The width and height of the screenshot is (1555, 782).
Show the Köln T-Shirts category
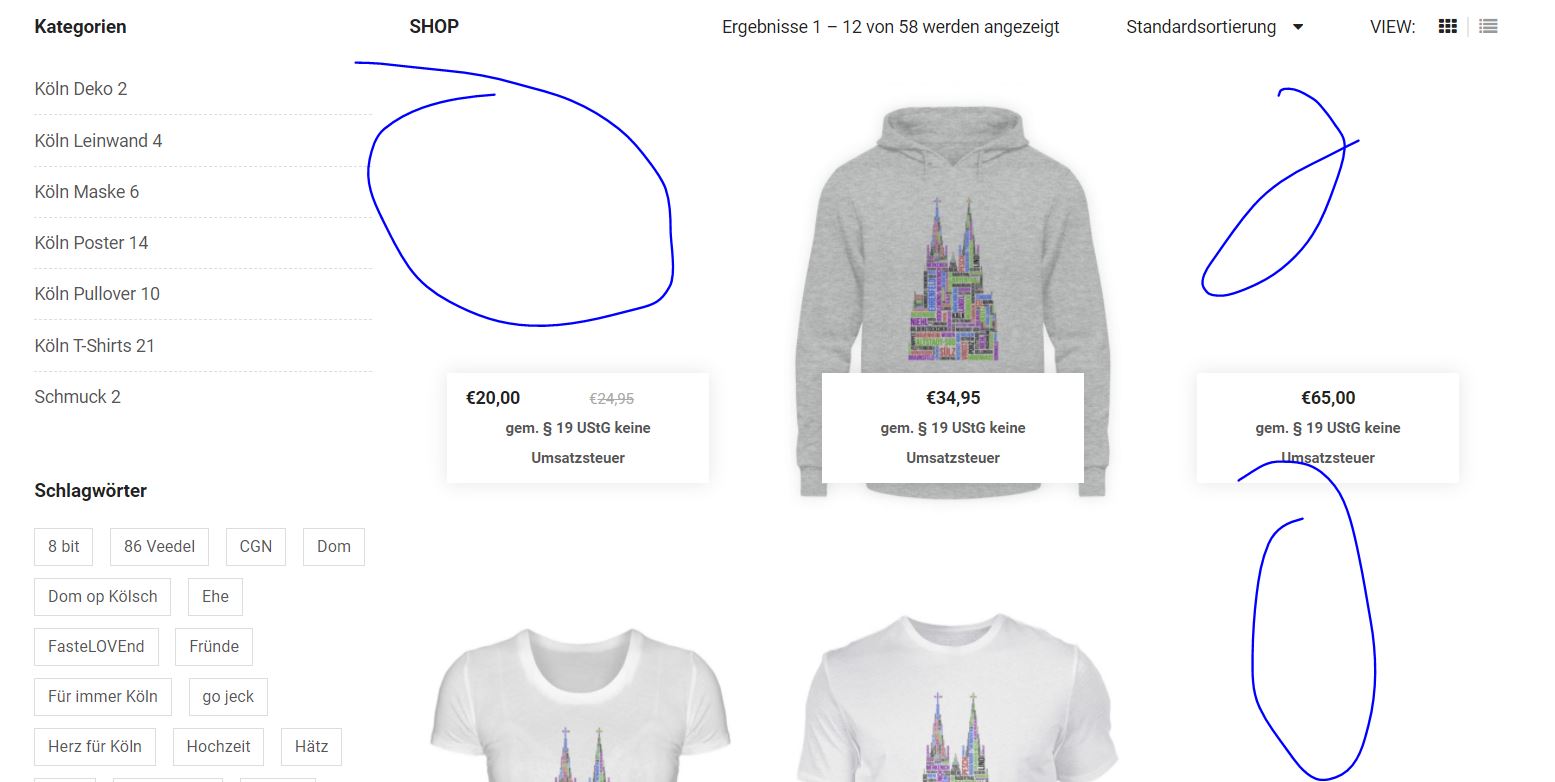pyautogui.click(x=95, y=346)
